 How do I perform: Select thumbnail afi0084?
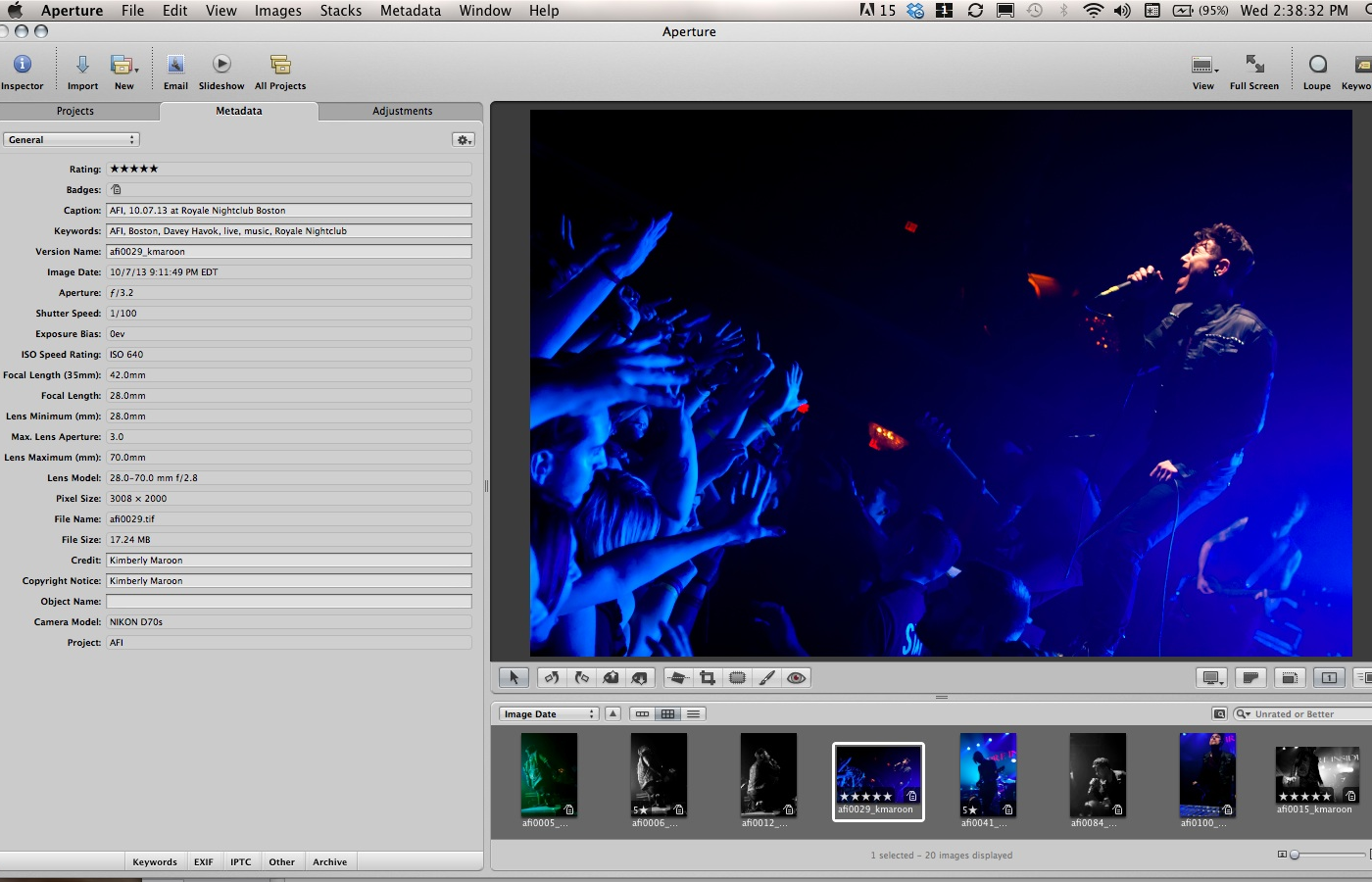pos(1098,774)
